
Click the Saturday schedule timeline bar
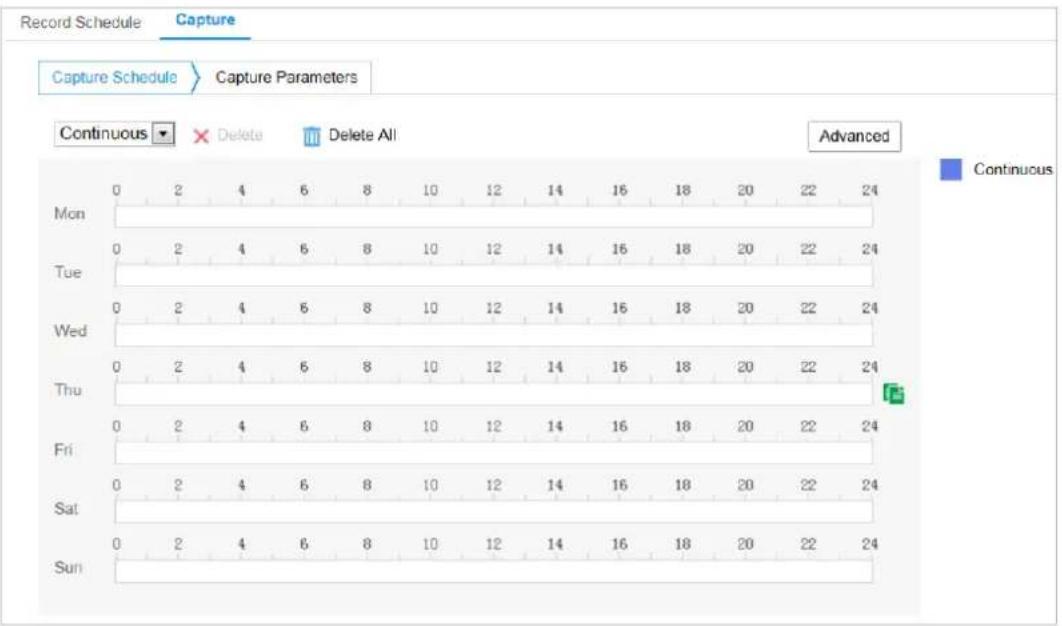point(494,512)
